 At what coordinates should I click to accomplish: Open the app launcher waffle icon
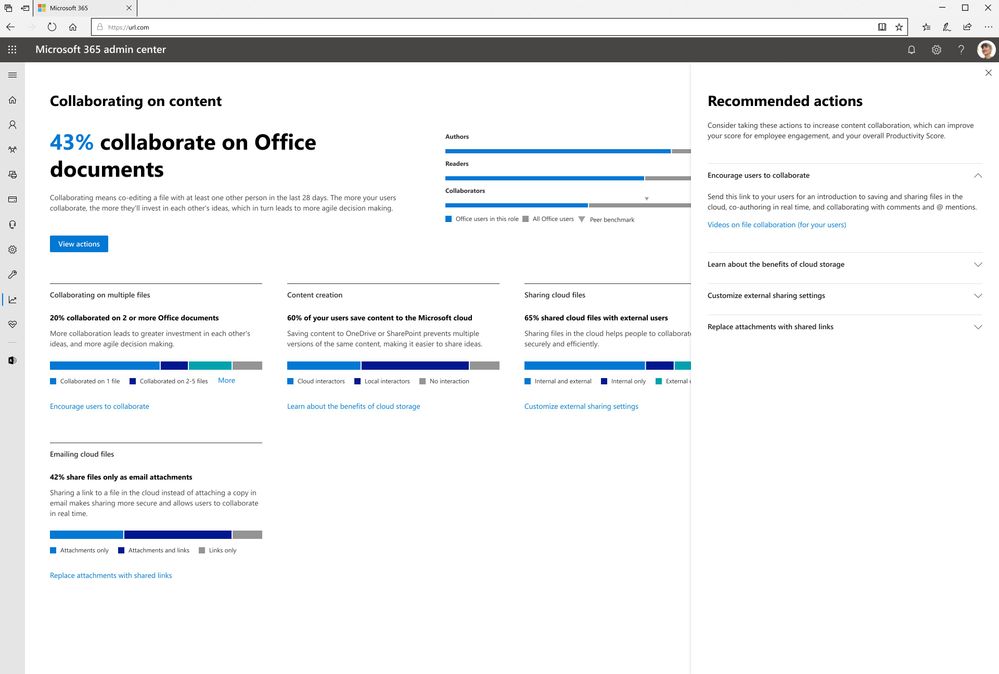coord(12,49)
